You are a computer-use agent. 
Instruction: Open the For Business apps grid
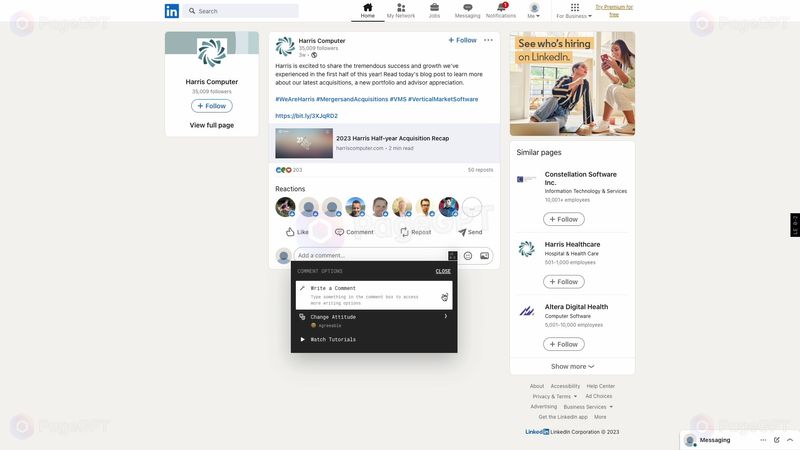pyautogui.click(x=574, y=11)
